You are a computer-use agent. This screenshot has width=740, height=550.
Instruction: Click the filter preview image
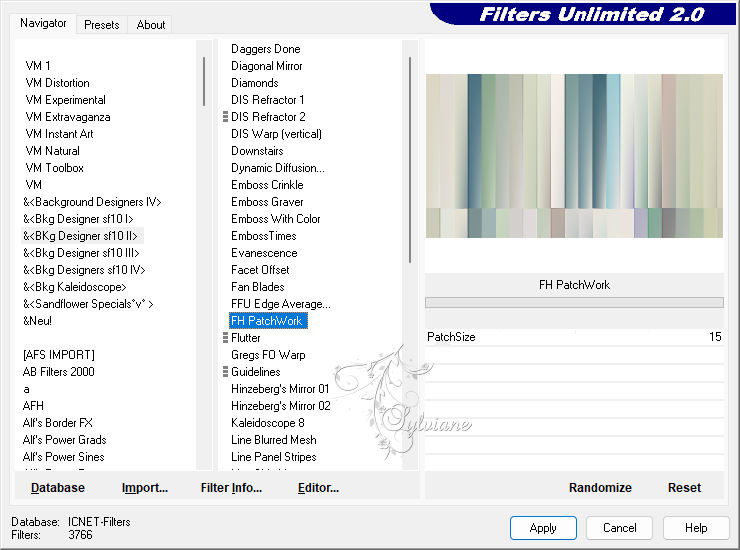click(574, 156)
